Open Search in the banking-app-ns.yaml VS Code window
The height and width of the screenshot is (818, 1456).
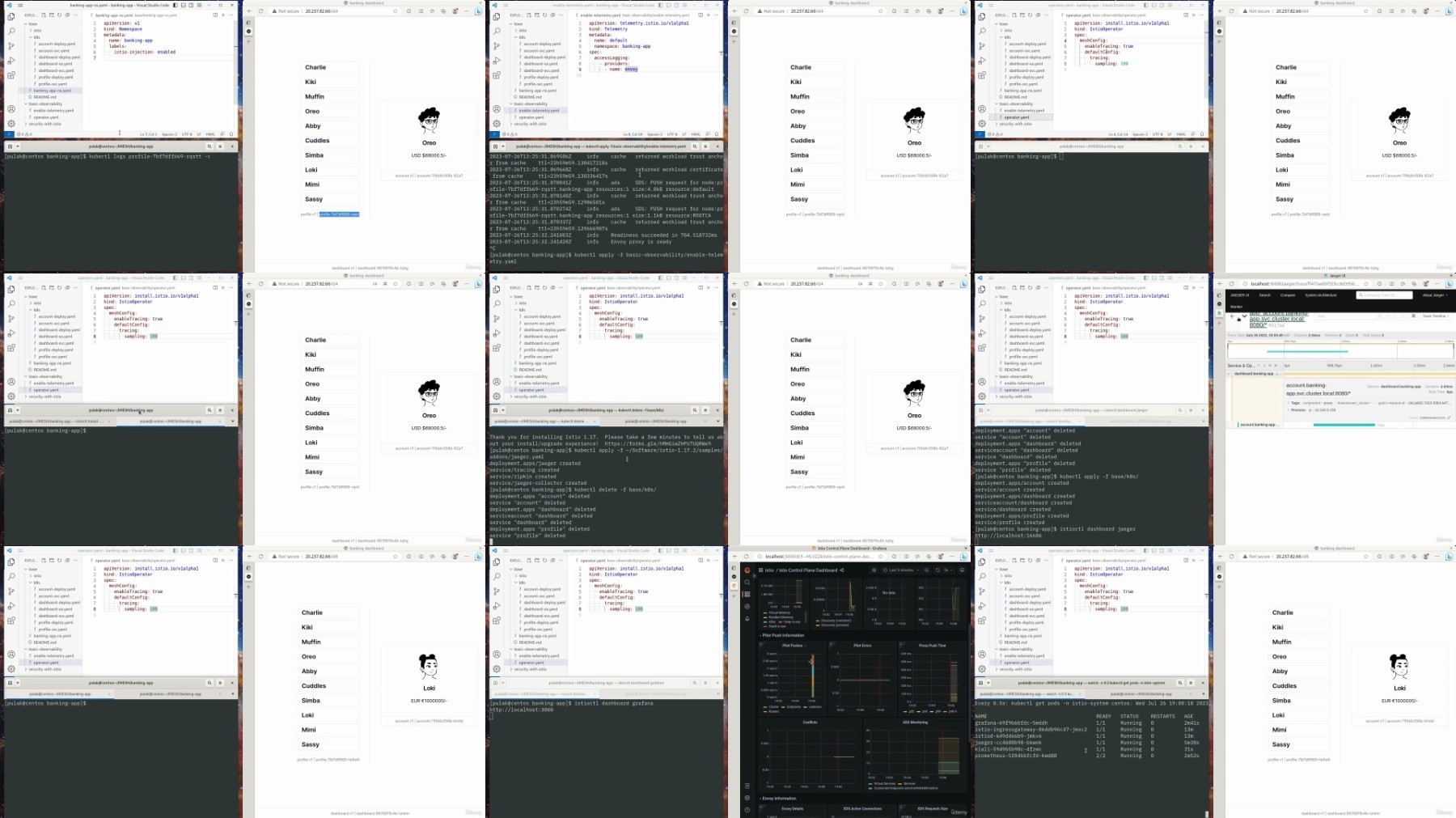(x=11, y=31)
